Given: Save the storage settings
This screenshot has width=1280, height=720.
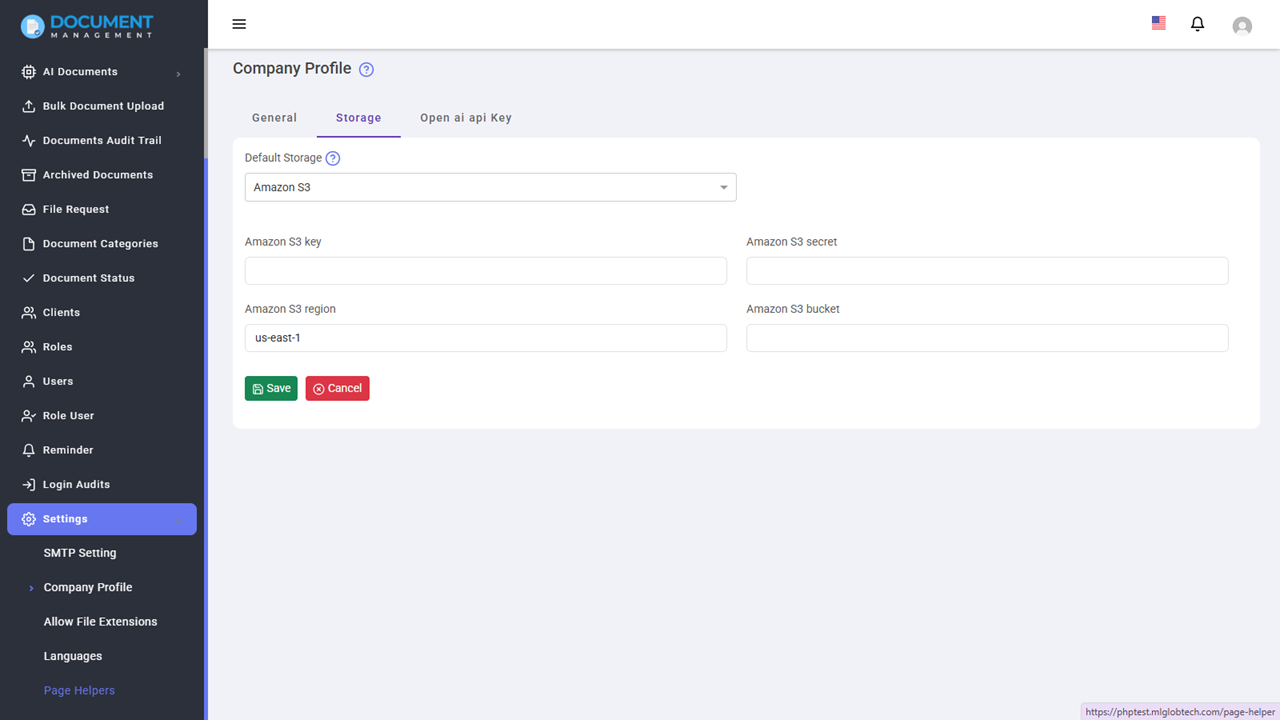Looking at the screenshot, I should pyautogui.click(x=271, y=388).
